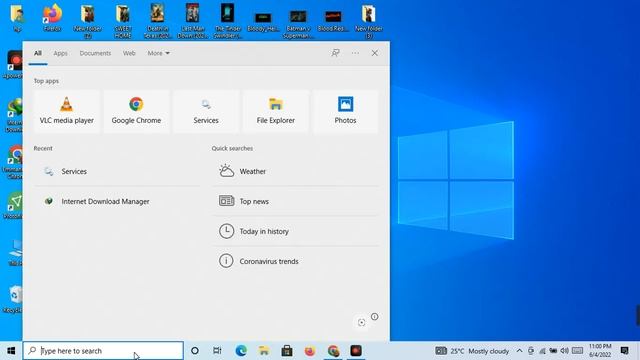Click the search panel feedback icon
The image size is (640, 360).
[336, 53]
